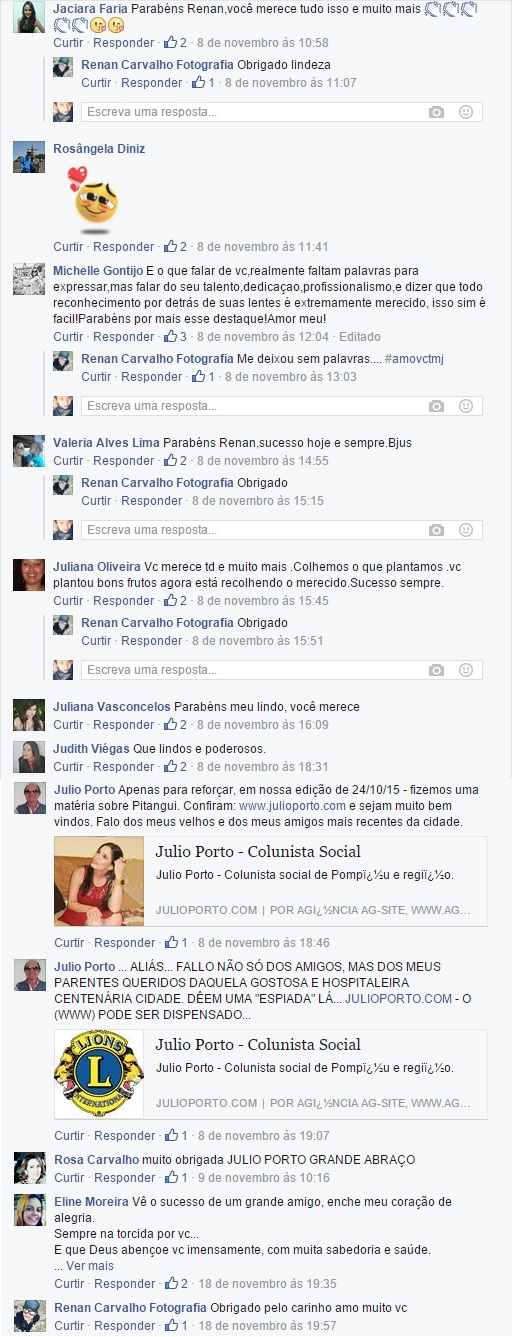512x1337 pixels.
Task: Open emoji picker in Valeria Alves Lima's reply box
Action: point(466,530)
